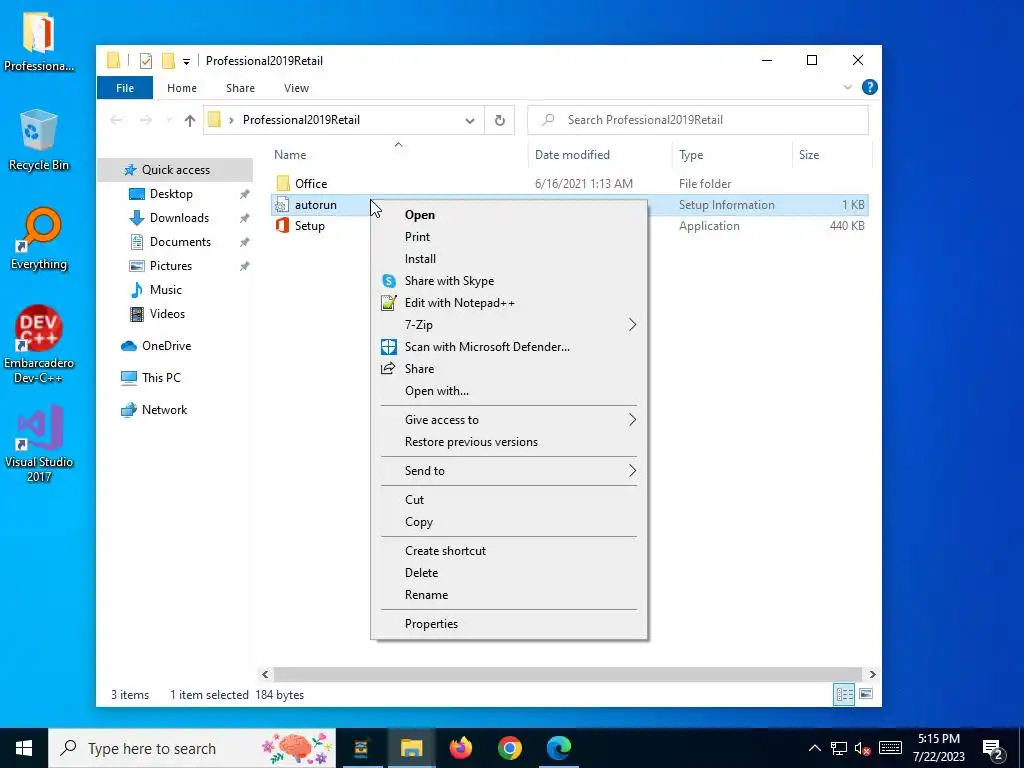Image resolution: width=1024 pixels, height=768 pixels.
Task: Click the New folder quick access toolbar icon
Action: [x=168, y=61]
